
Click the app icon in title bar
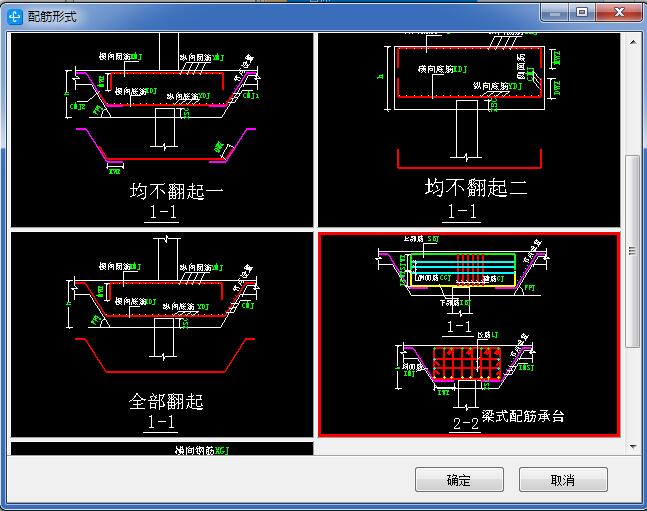coord(14,16)
